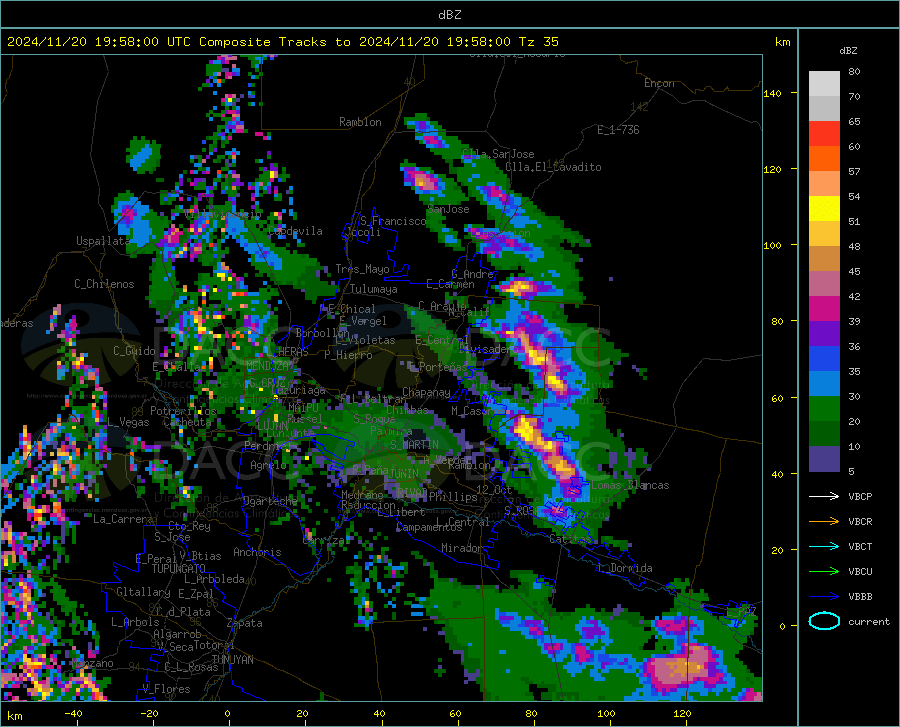This screenshot has height=727, width=900.
Task: Click the Mirador place label
Action: [461, 548]
